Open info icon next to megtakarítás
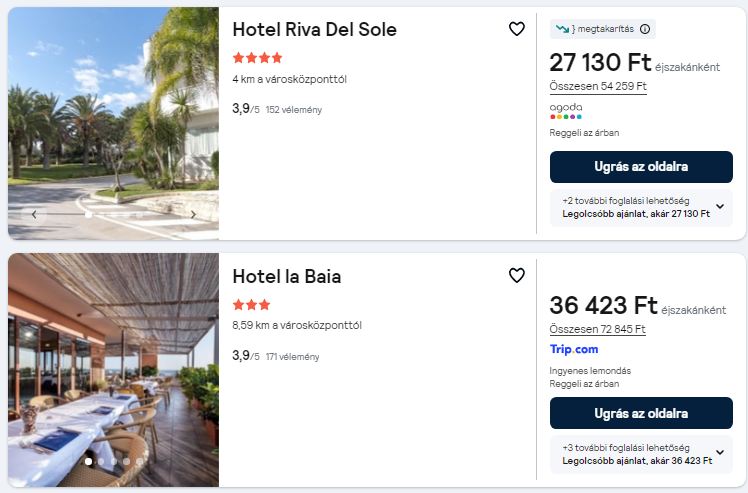748x493 pixels. [644, 29]
